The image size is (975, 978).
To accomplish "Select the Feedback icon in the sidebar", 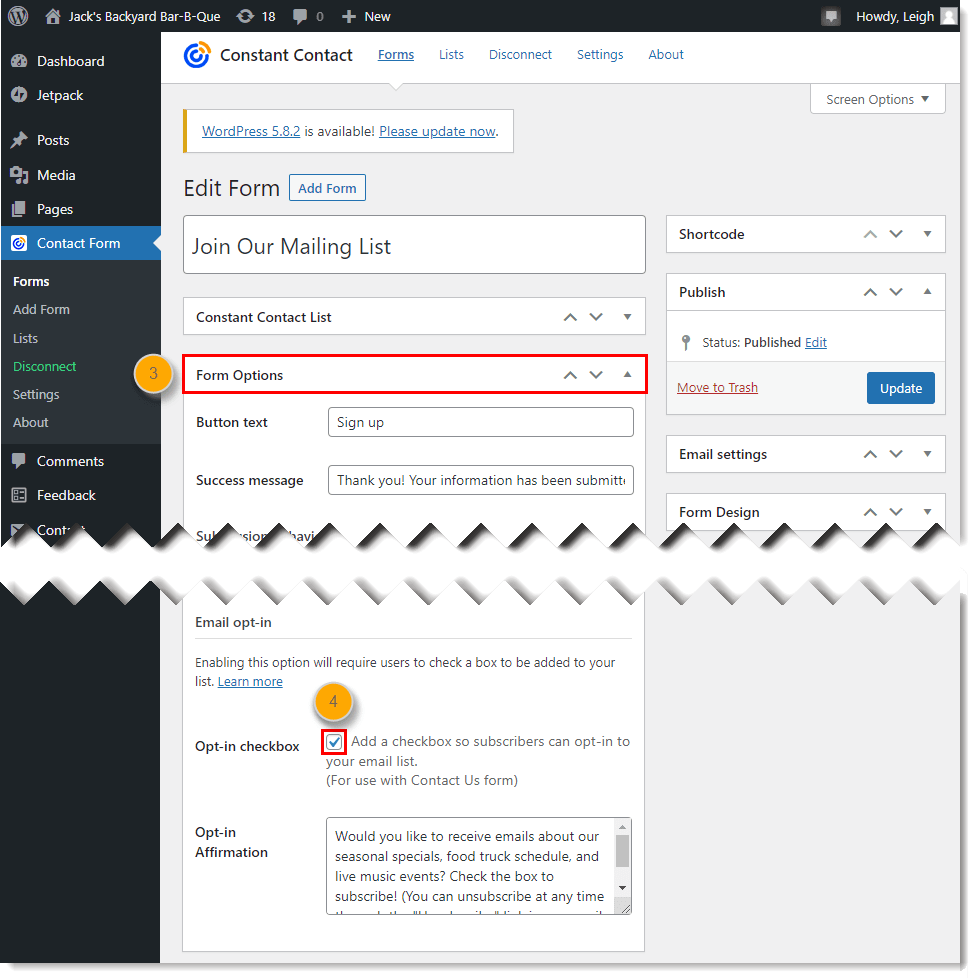I will [x=21, y=495].
